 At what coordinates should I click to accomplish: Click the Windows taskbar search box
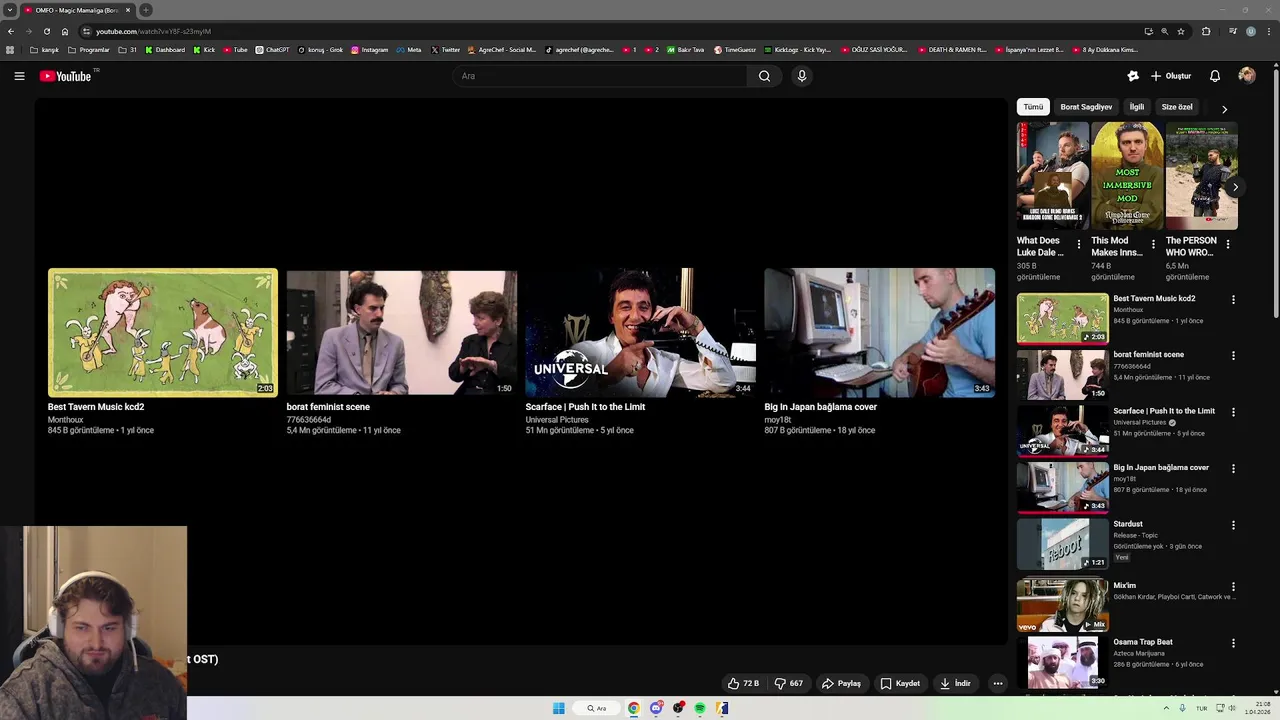[597, 708]
